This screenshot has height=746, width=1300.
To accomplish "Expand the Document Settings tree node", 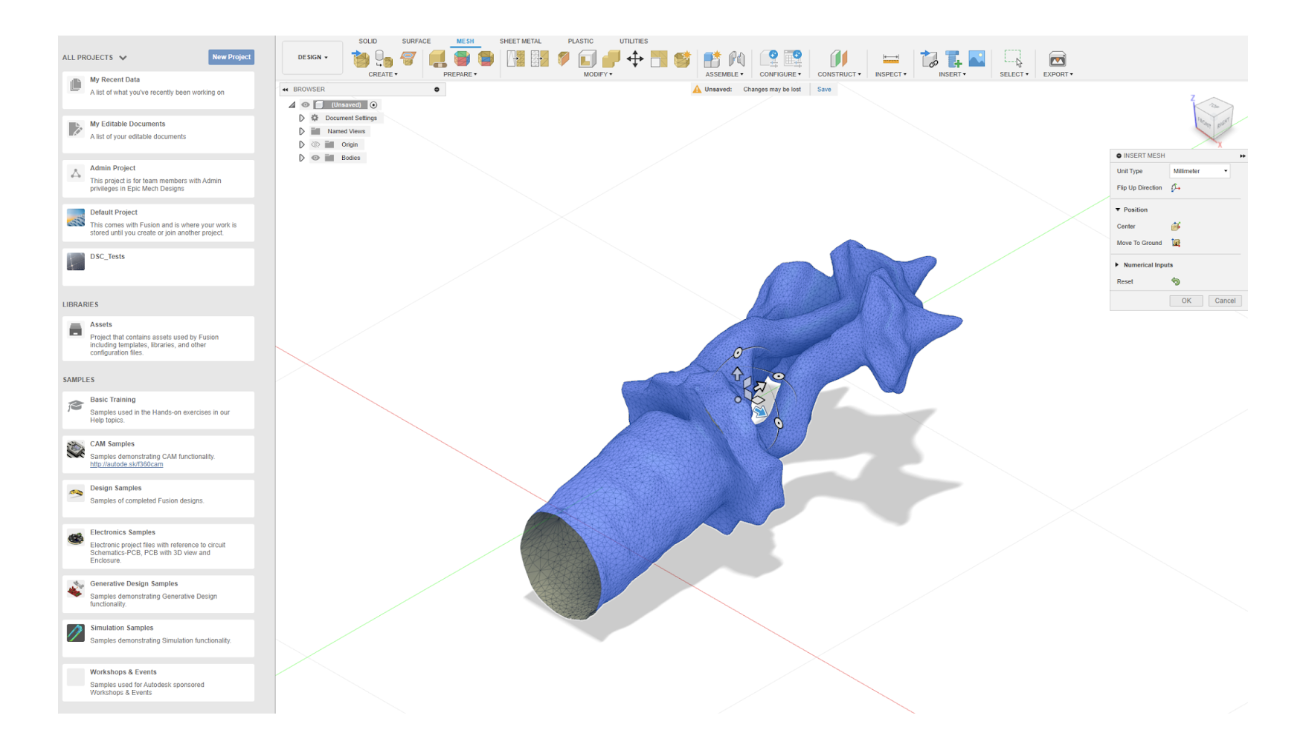I will pos(302,118).
